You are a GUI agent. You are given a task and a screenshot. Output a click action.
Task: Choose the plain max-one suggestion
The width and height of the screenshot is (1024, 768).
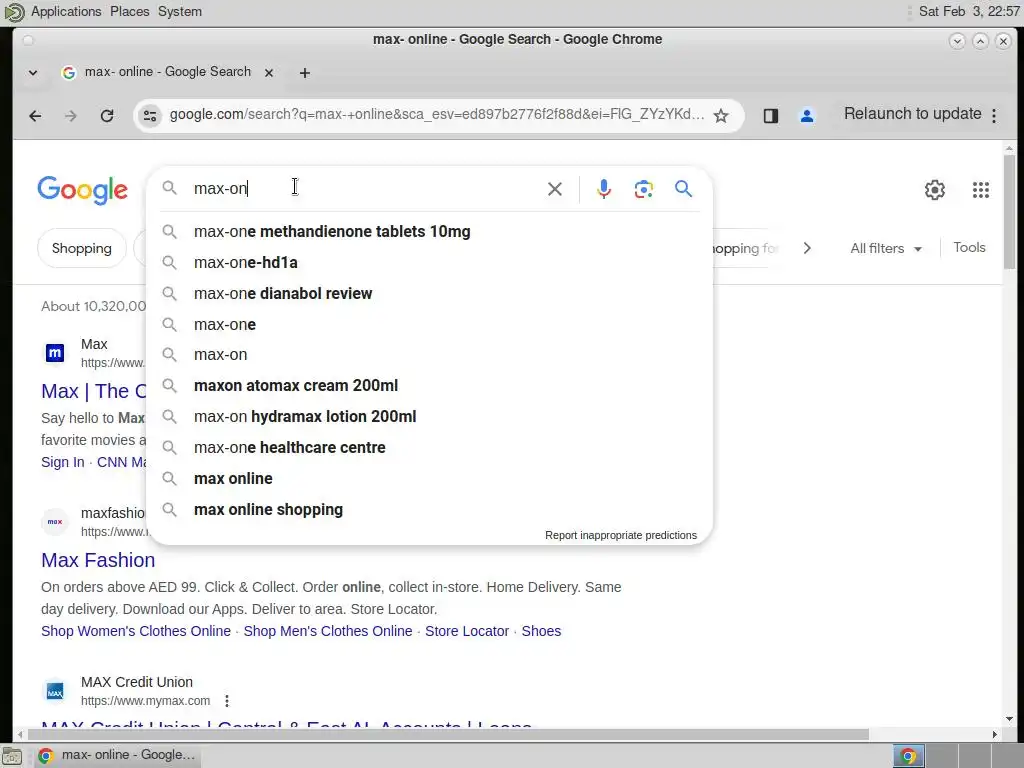point(430,325)
